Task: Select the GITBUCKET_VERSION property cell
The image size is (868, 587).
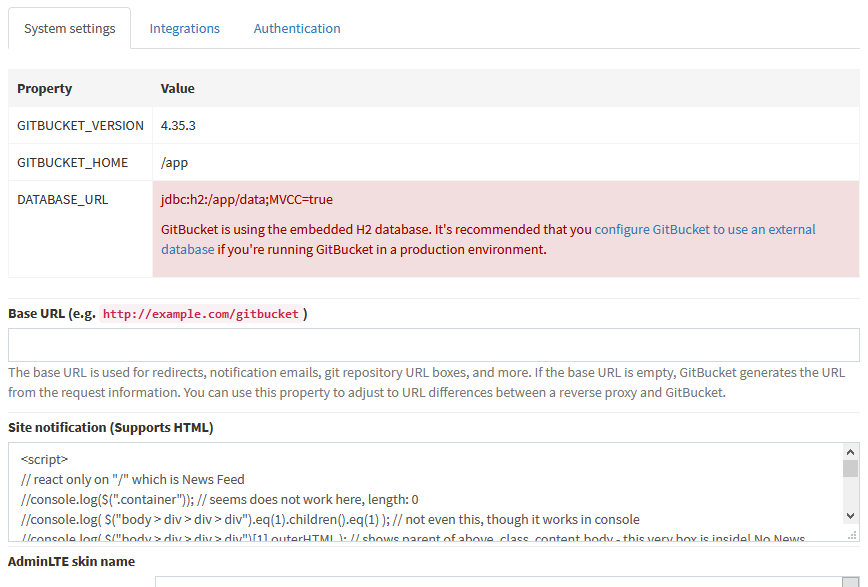Action: 80,126
